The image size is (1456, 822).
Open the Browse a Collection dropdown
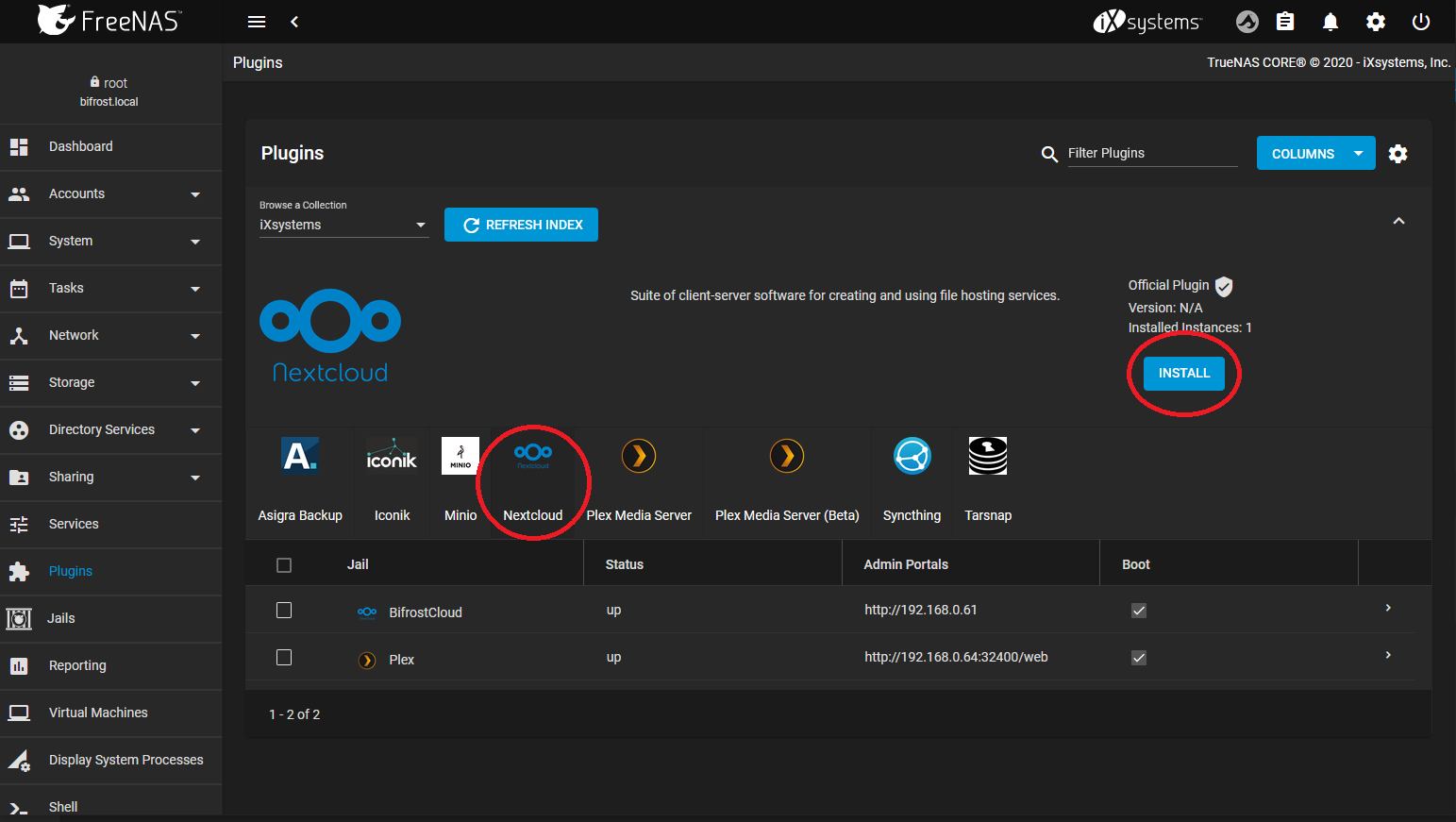[x=343, y=225]
